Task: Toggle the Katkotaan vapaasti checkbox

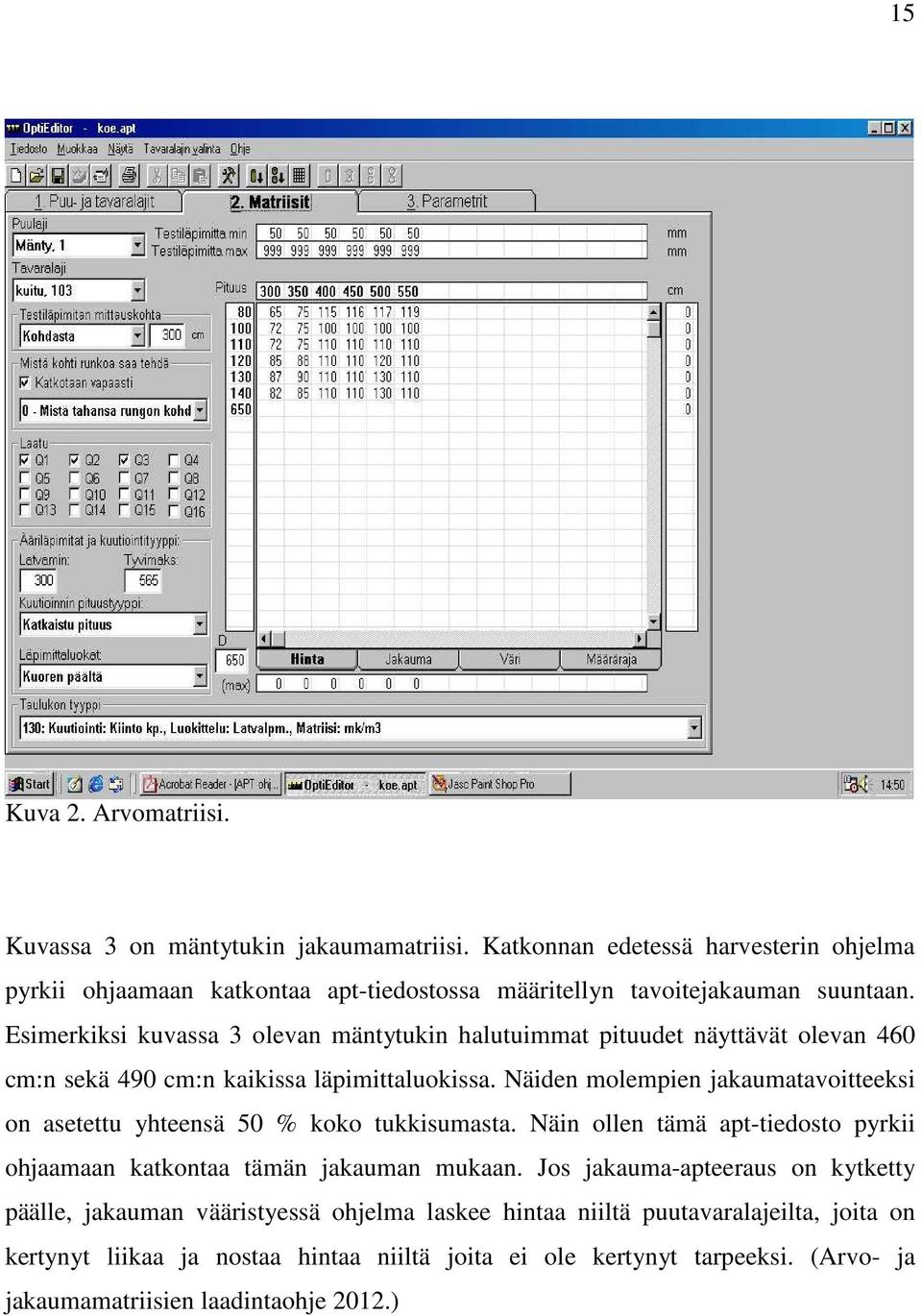Action: click(25, 382)
